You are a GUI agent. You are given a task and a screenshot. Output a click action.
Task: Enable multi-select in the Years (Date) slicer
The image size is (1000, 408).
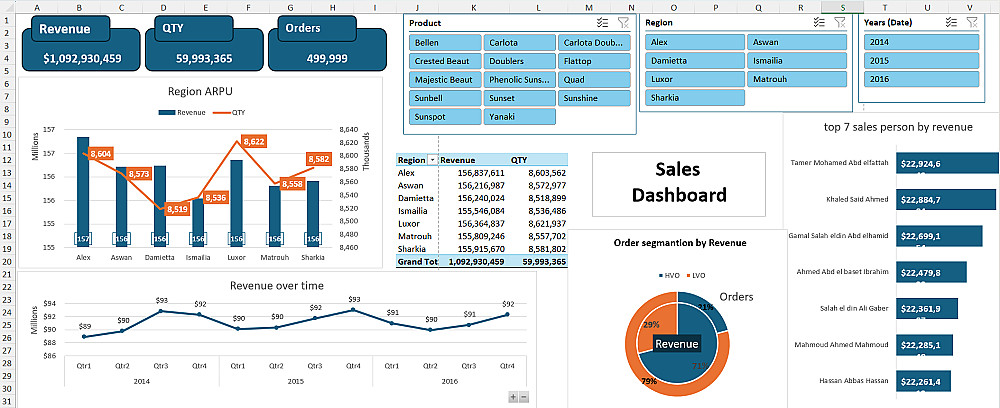click(952, 22)
